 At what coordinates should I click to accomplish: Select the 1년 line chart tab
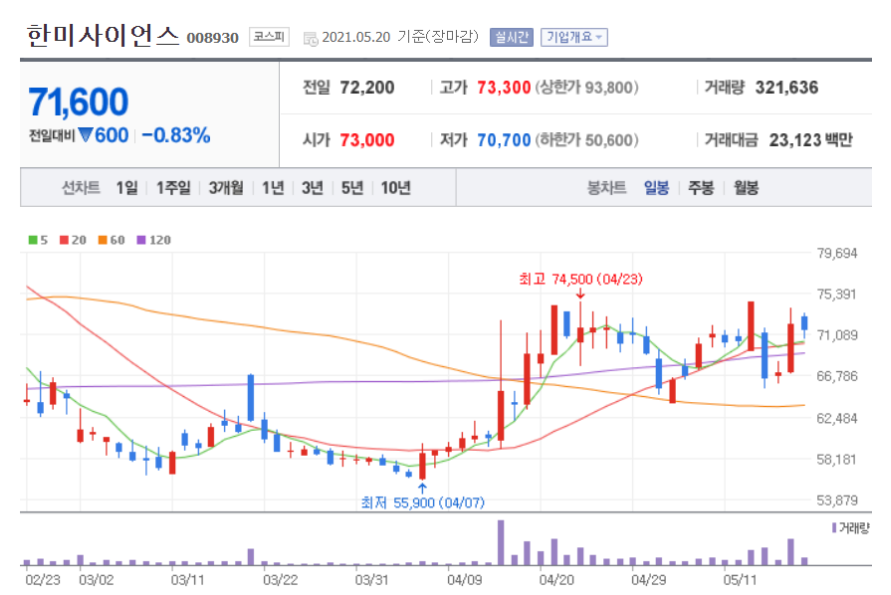(x=273, y=188)
